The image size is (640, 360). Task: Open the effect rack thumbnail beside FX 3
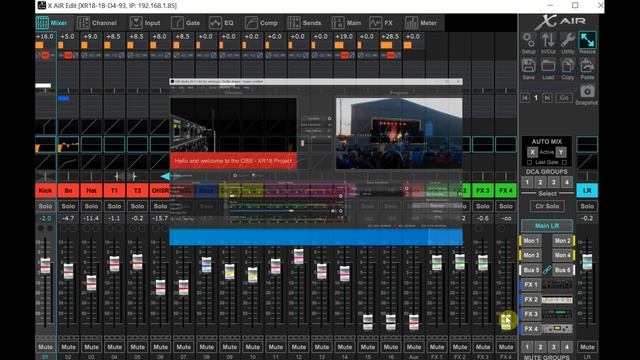pyautogui.click(x=557, y=314)
